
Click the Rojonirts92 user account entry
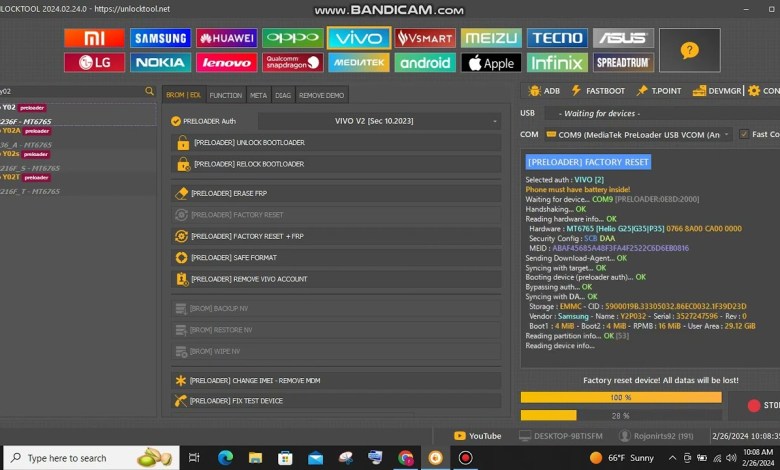click(x=657, y=436)
